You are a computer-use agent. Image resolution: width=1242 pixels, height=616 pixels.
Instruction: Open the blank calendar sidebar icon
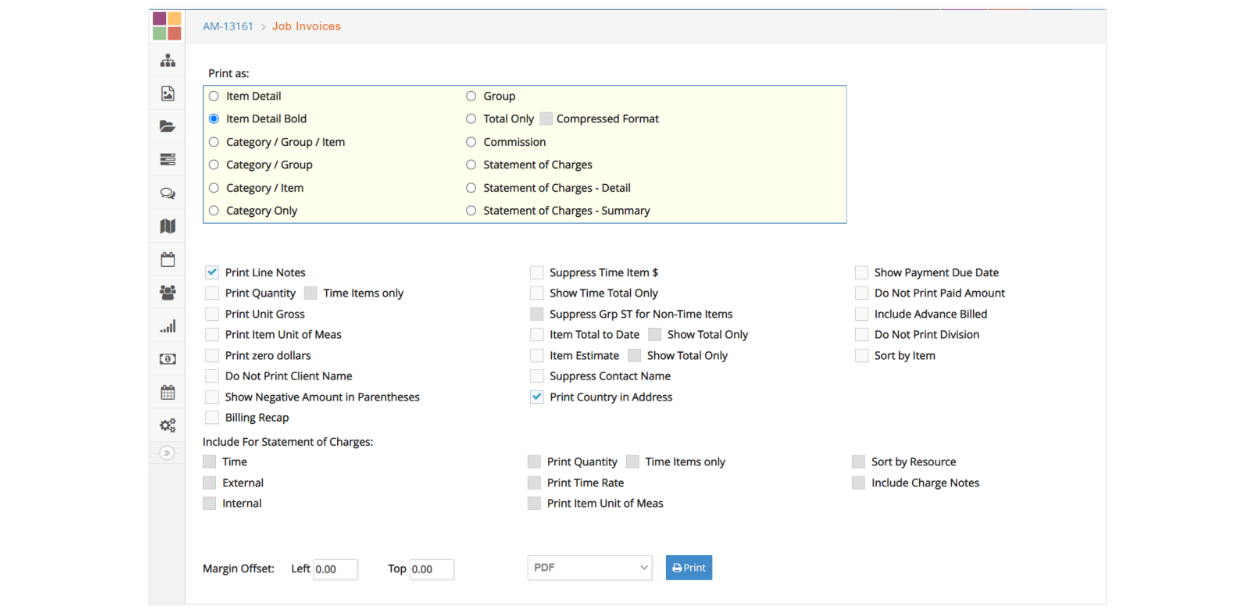point(167,260)
